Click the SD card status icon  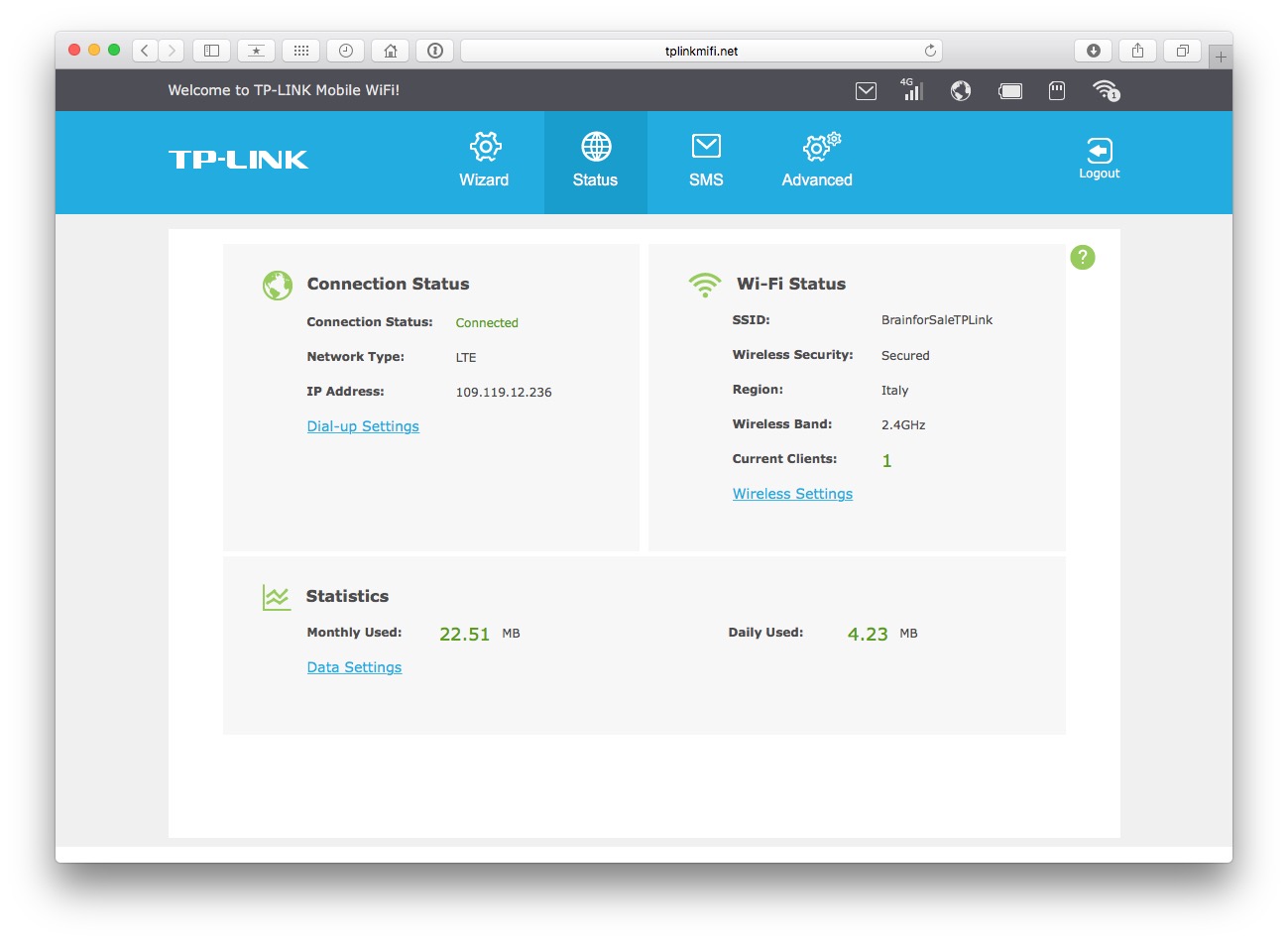pos(1057,91)
